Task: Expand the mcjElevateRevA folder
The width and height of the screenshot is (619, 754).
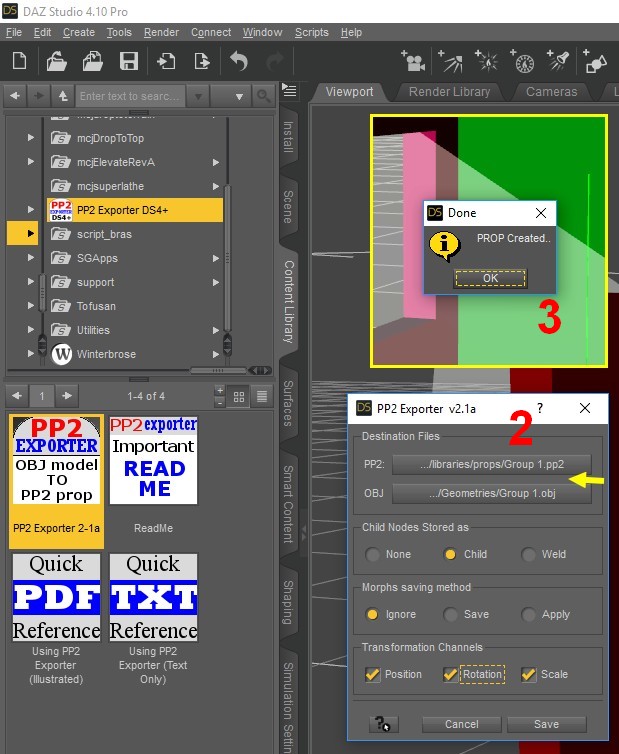Action: (x=31, y=162)
